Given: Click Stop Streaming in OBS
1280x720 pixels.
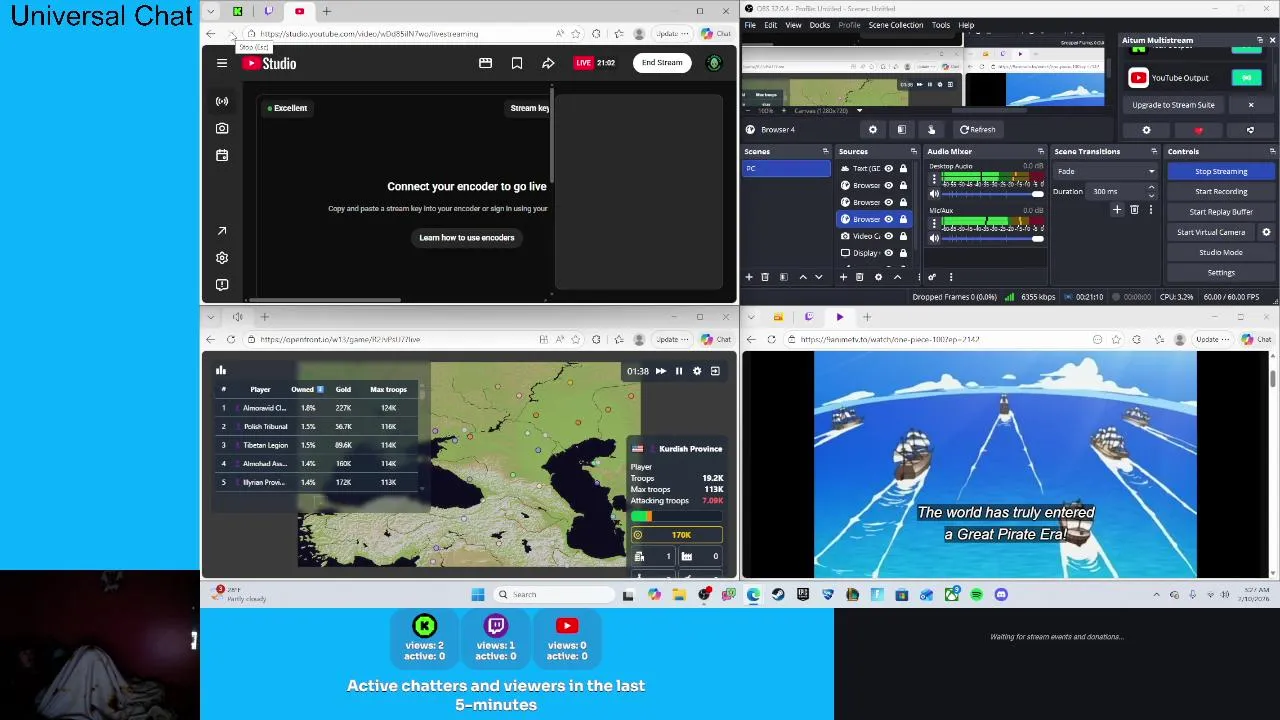Looking at the screenshot, I should coord(1221,171).
